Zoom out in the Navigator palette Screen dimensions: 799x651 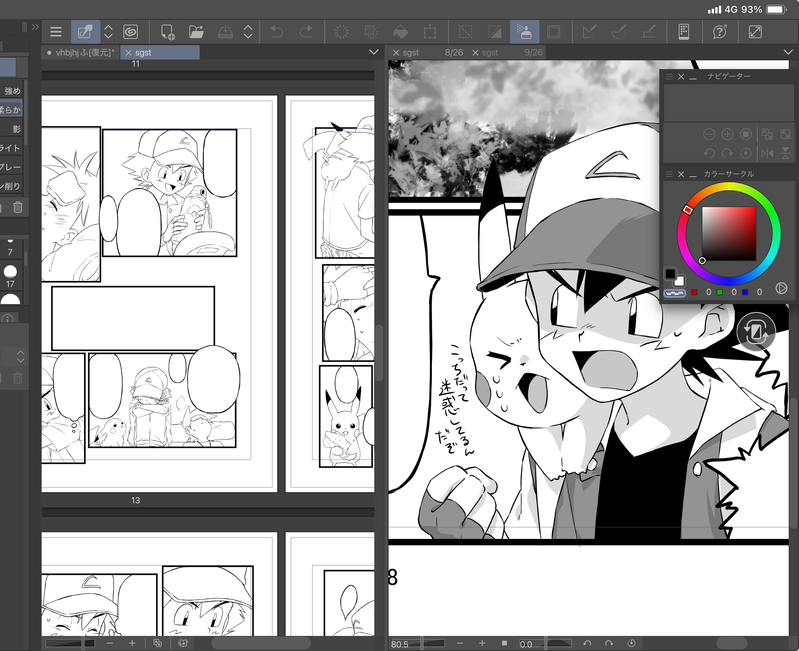[709, 134]
